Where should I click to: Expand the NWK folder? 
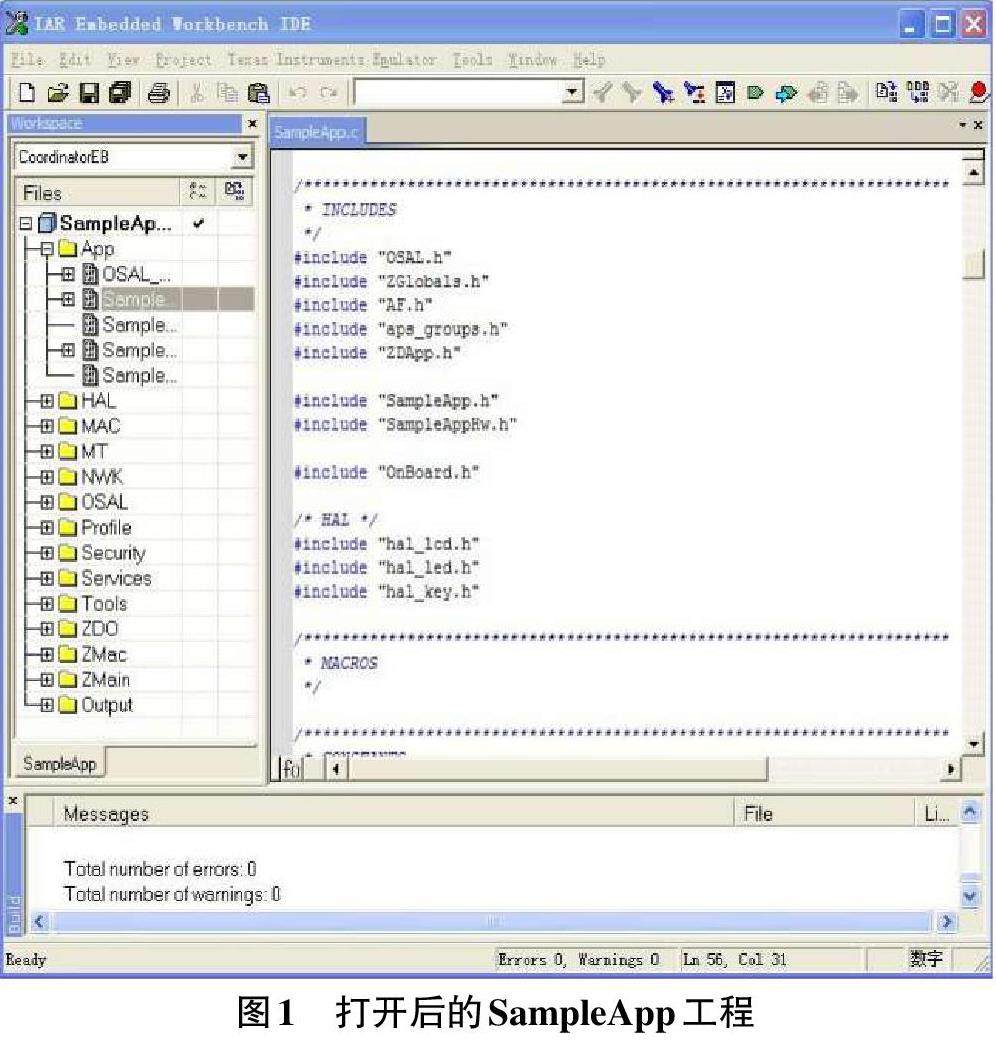click(47, 477)
